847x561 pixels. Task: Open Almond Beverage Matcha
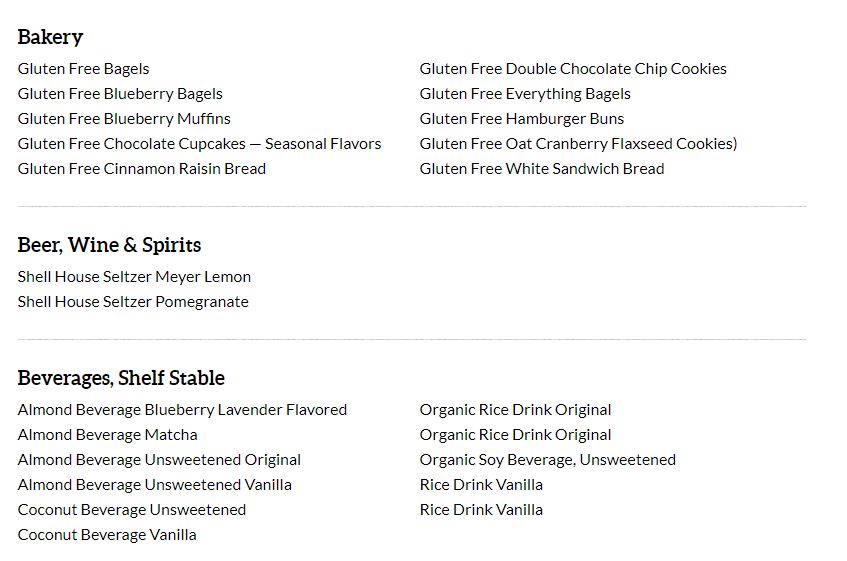(x=107, y=435)
